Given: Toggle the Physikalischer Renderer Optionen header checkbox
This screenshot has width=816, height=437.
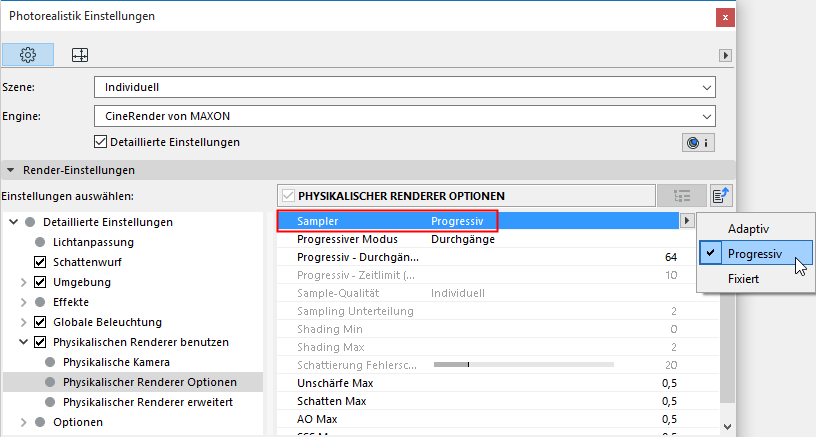Looking at the screenshot, I should [288, 196].
